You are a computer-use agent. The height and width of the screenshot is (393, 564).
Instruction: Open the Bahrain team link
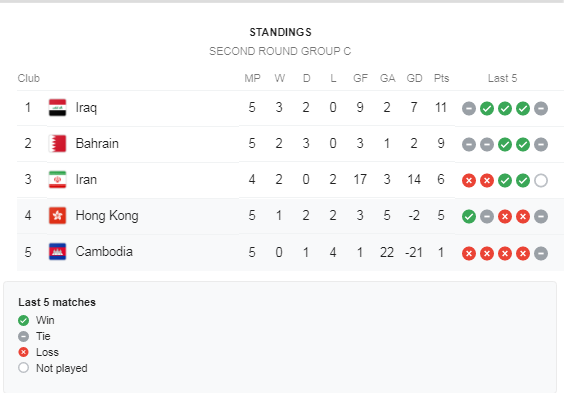(97, 143)
